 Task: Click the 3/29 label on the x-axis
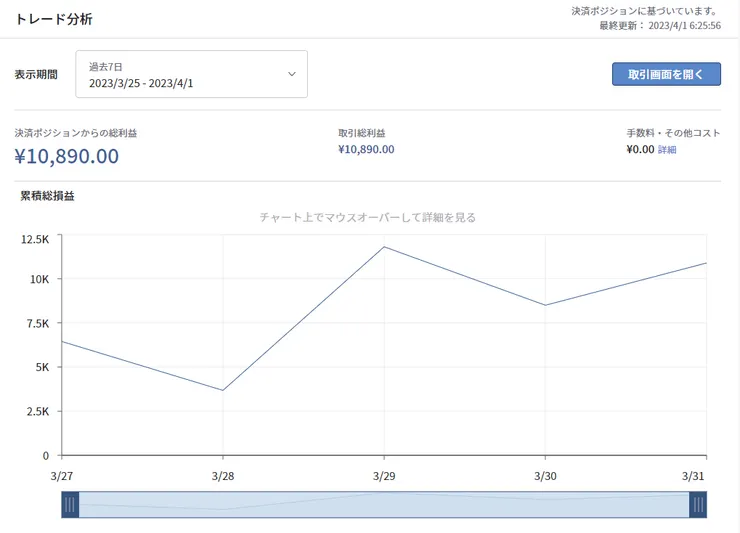point(384,476)
